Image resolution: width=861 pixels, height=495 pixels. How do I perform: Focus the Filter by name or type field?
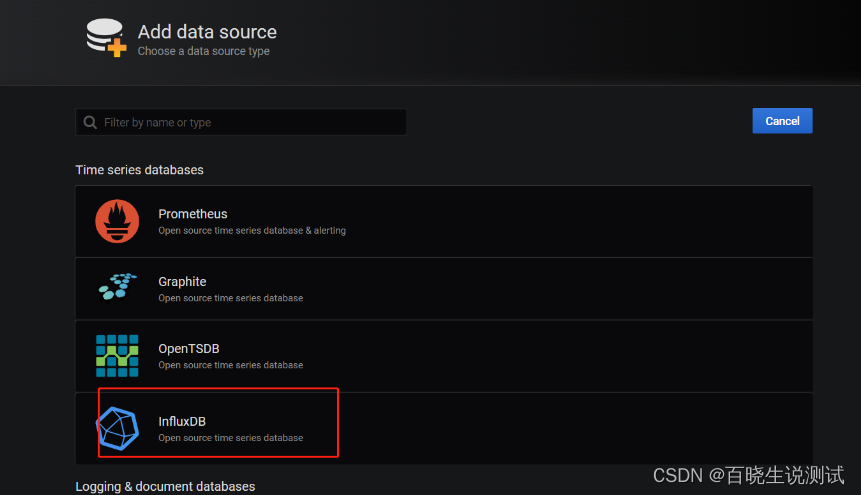[x=241, y=122]
